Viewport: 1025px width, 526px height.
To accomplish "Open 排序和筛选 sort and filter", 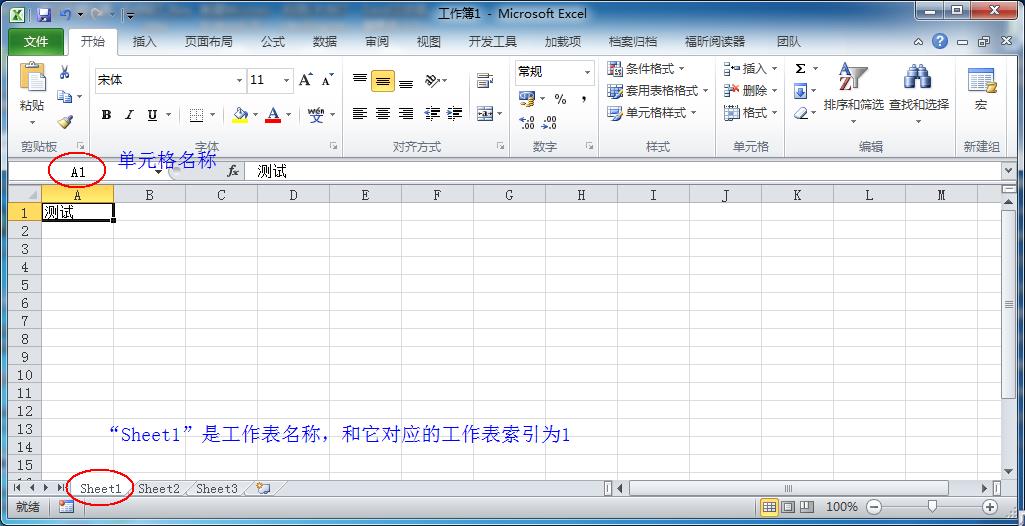I will pyautogui.click(x=853, y=94).
